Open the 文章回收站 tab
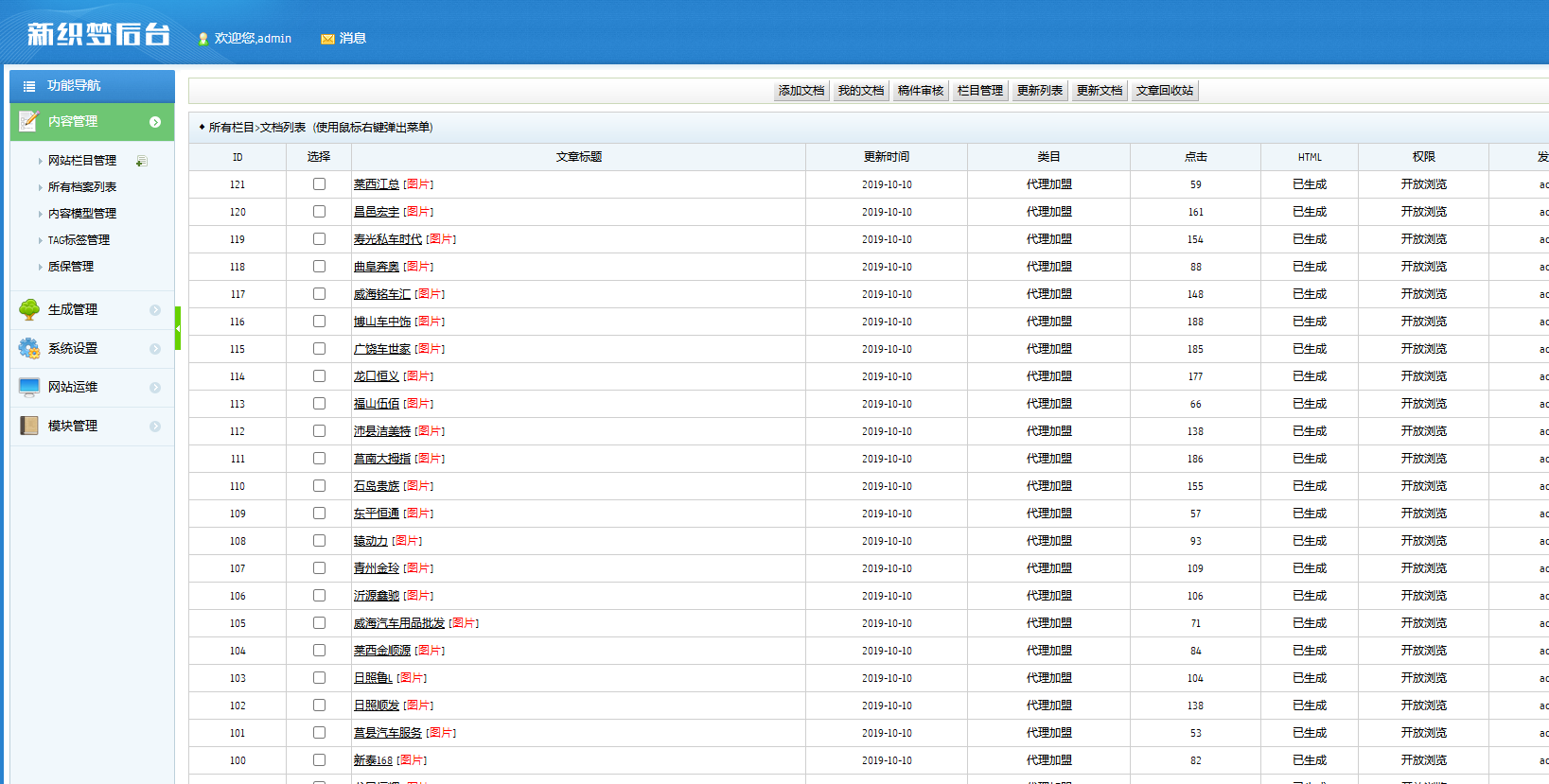The width and height of the screenshot is (1549, 784). [x=1164, y=91]
